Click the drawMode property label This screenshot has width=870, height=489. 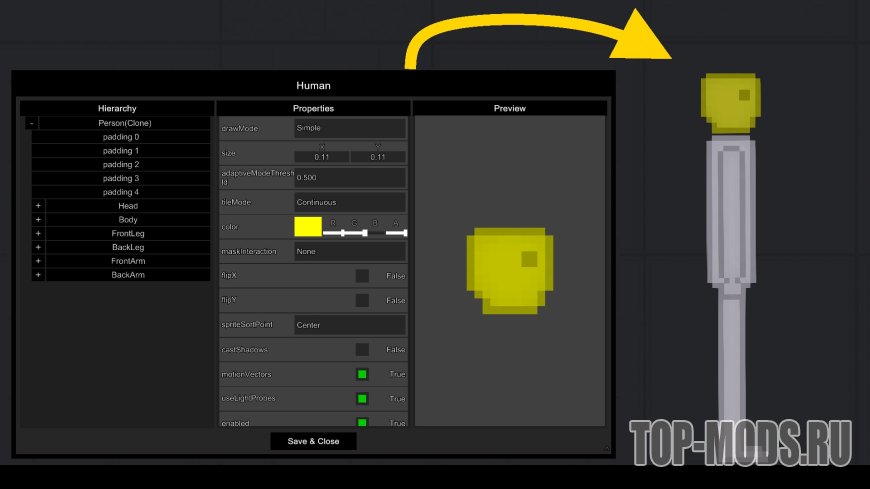point(240,128)
